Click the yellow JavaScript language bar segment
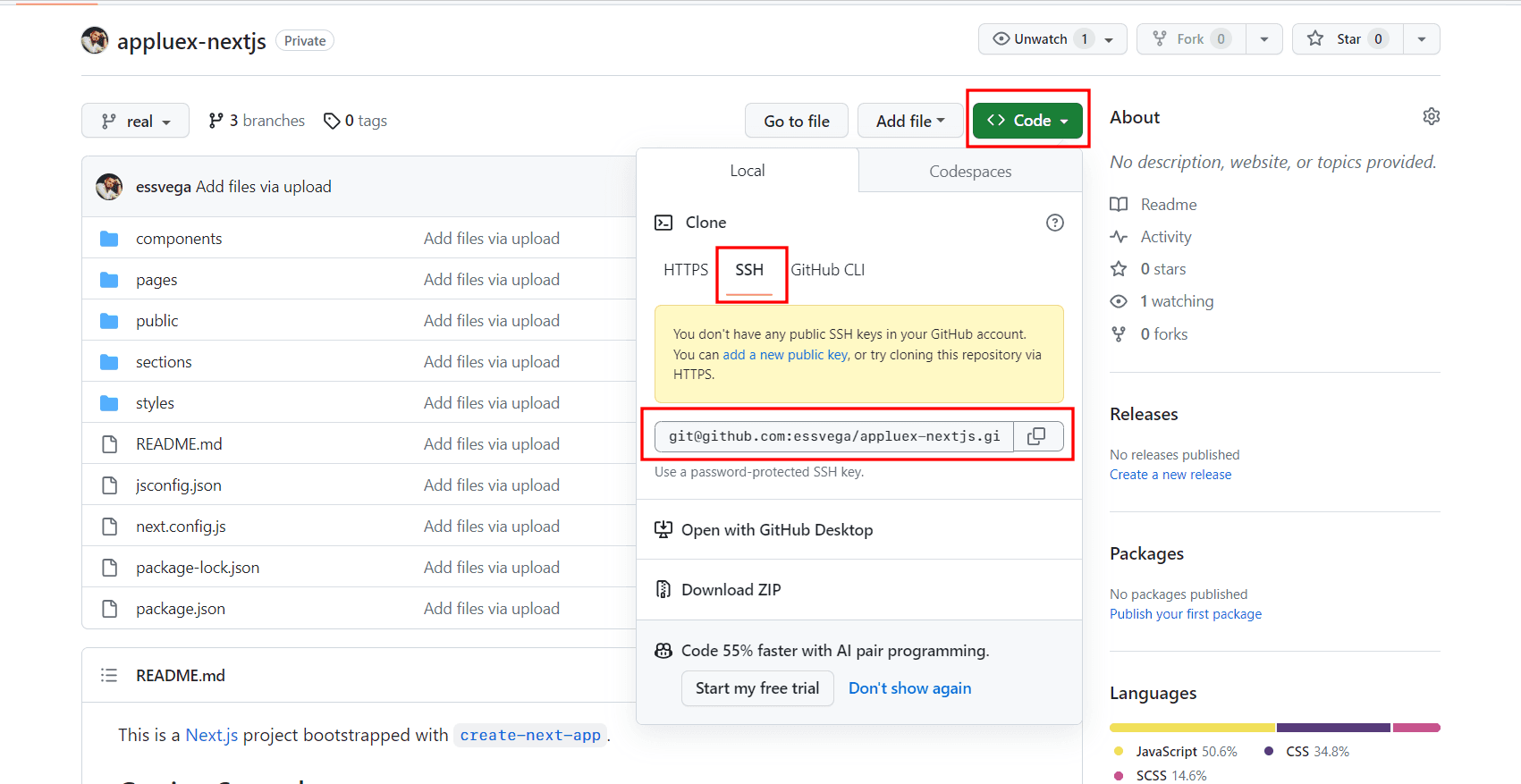Image resolution: width=1521 pixels, height=784 pixels. point(1192,728)
